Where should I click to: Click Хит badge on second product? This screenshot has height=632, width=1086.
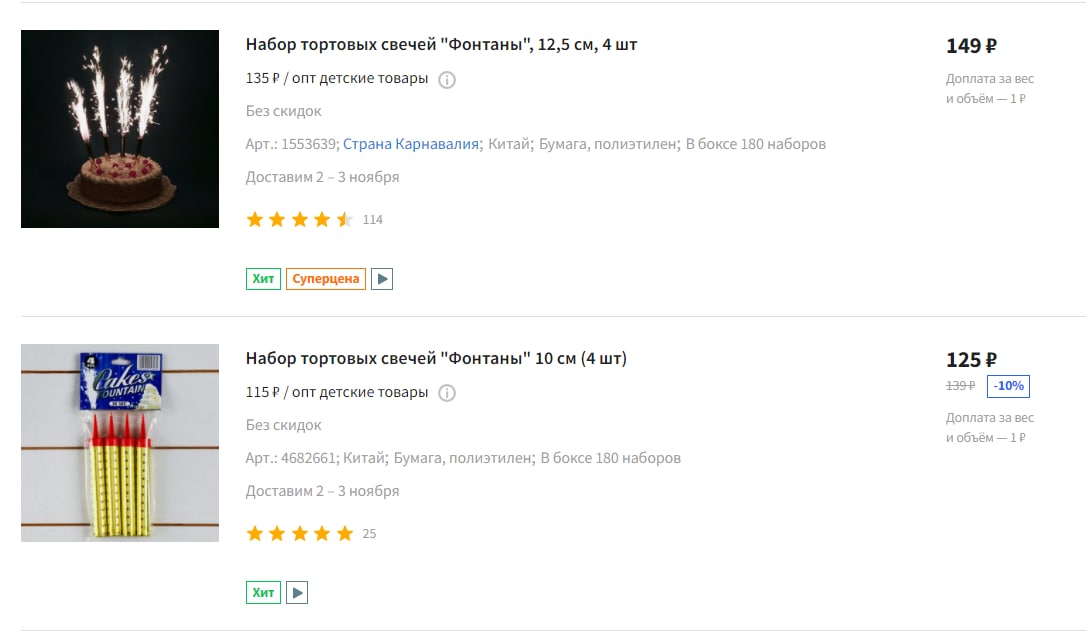pos(263,593)
